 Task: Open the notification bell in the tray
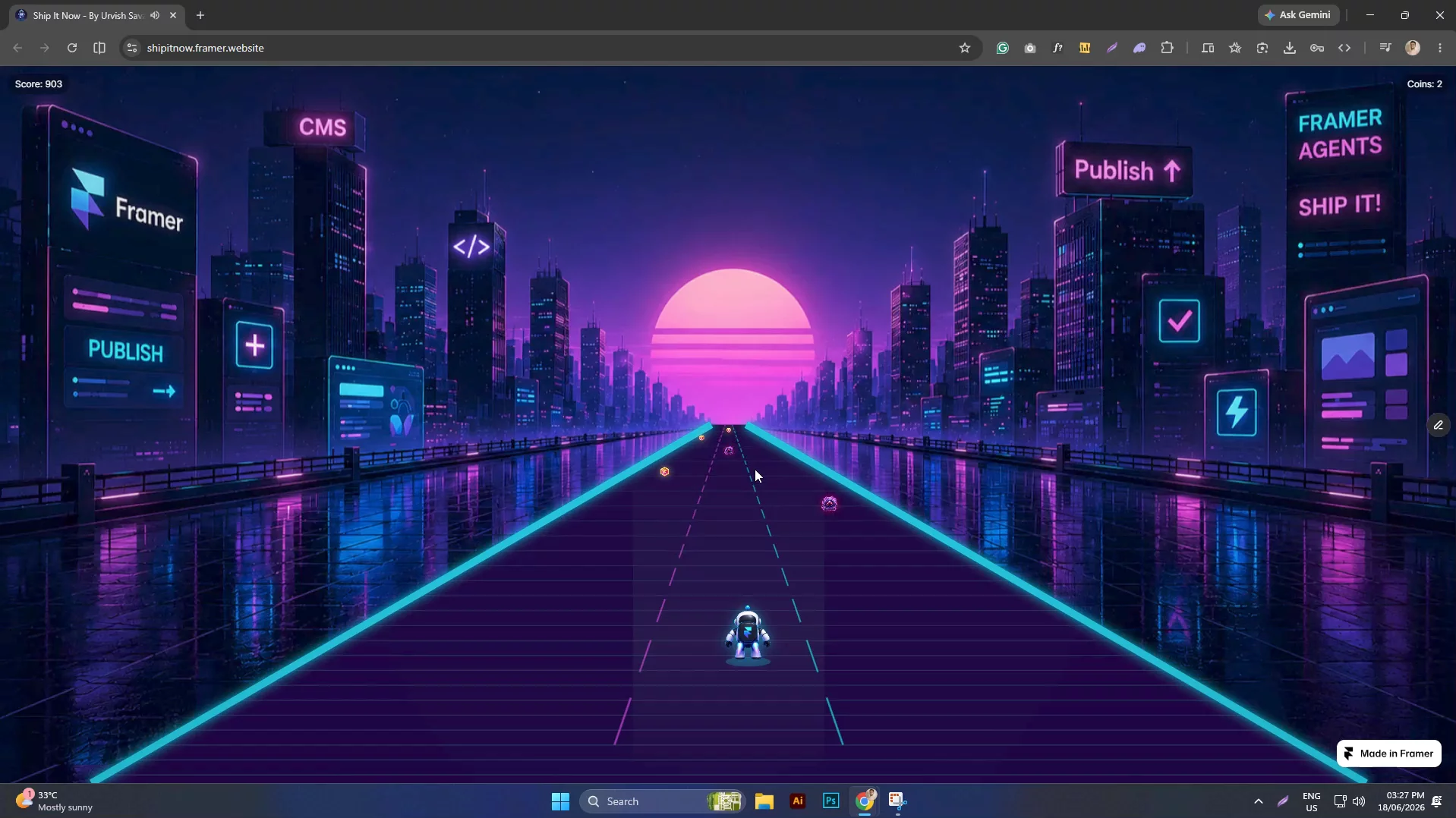tap(1437, 801)
